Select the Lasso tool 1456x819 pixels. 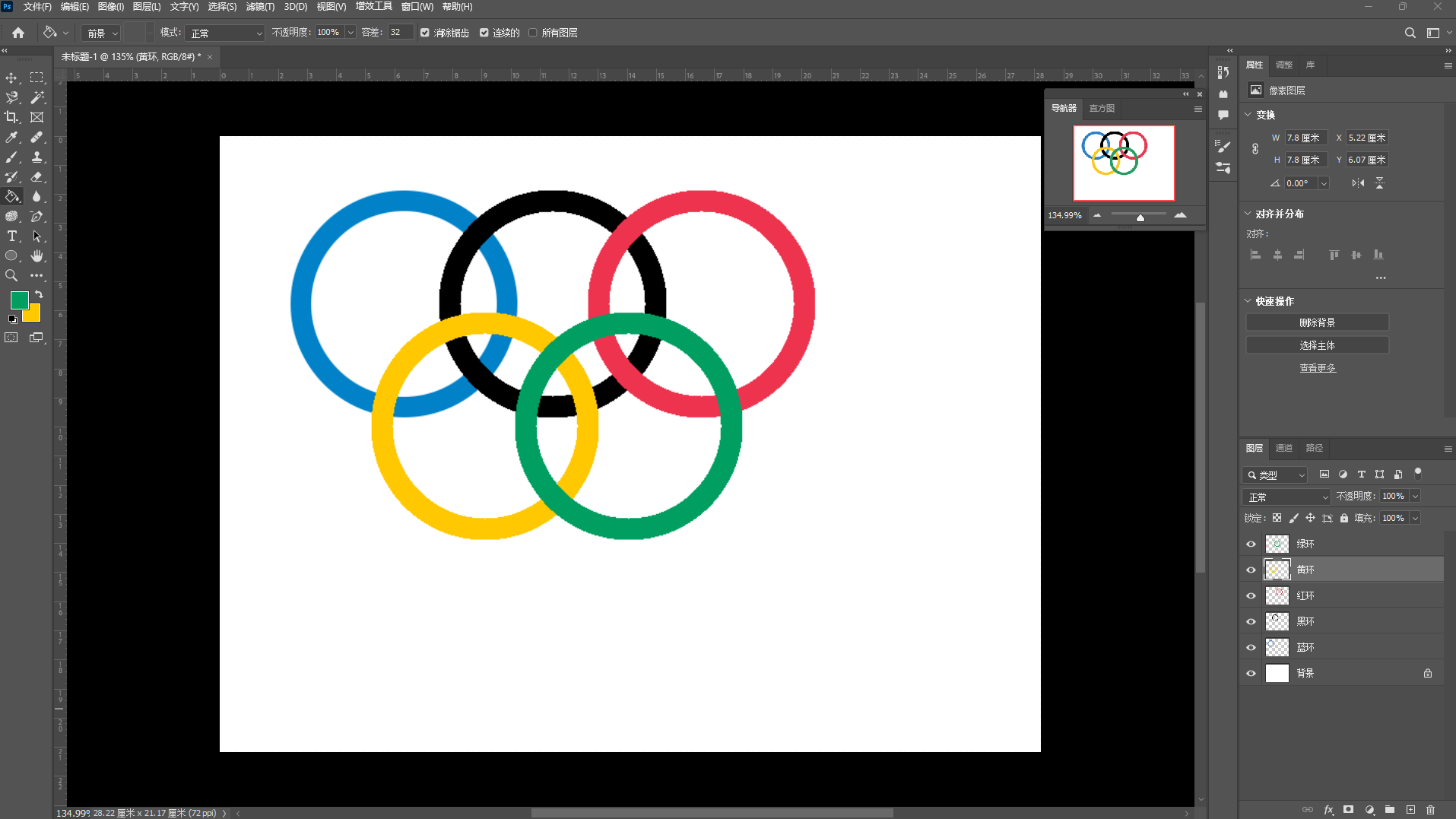[11, 97]
